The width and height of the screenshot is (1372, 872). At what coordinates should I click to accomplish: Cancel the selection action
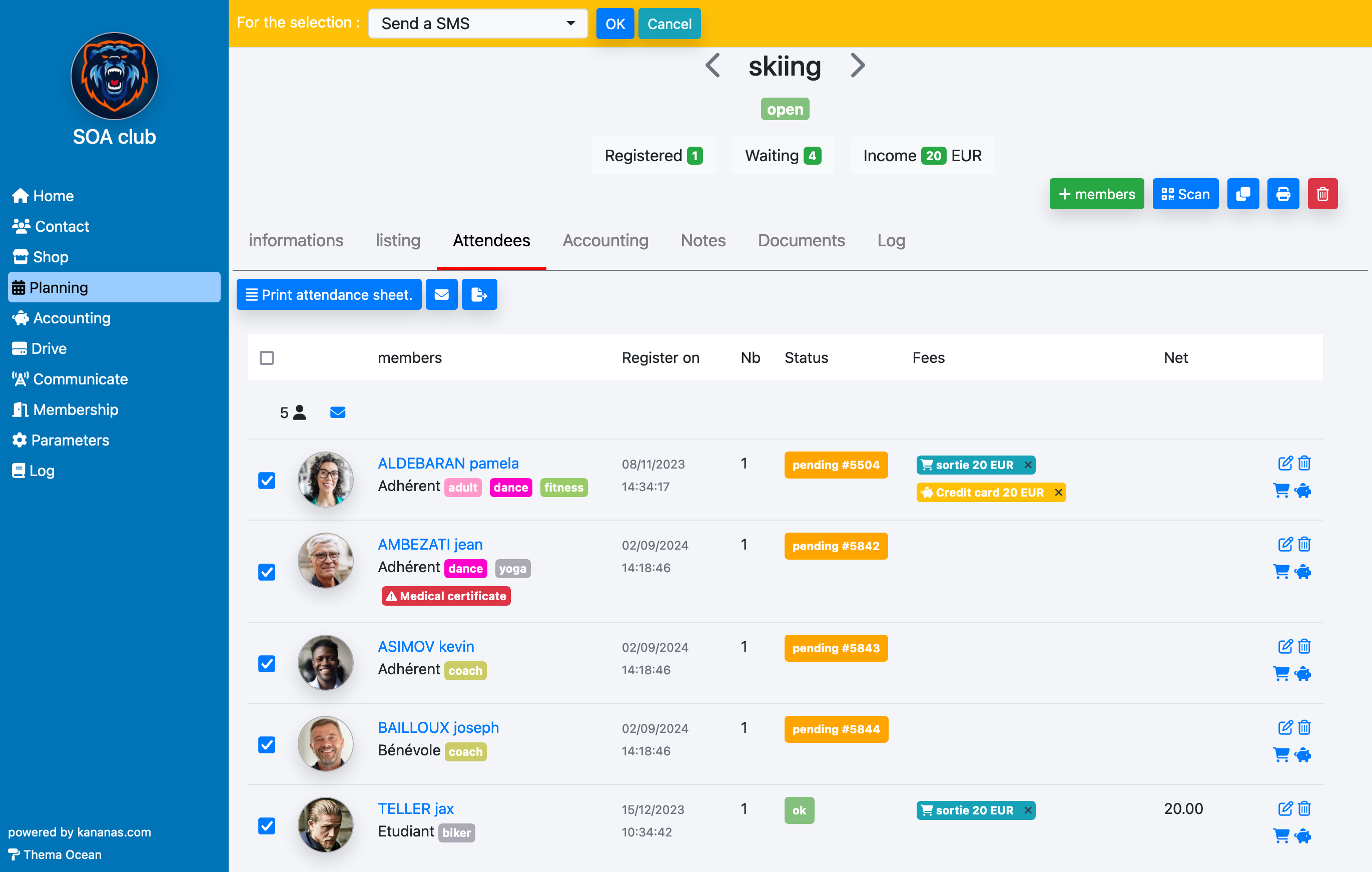(669, 24)
